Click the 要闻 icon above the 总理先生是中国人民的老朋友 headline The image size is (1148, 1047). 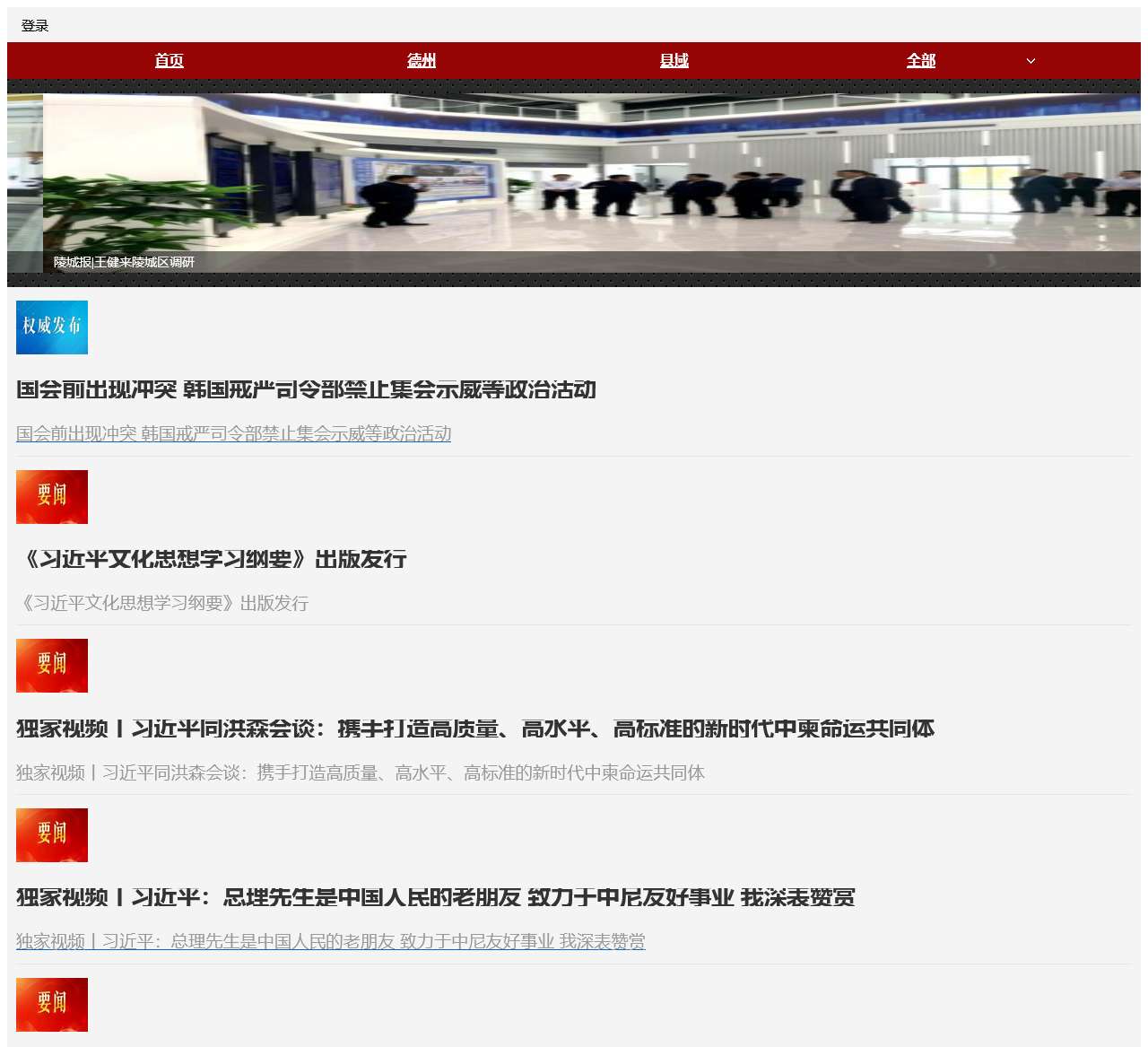pos(52,835)
